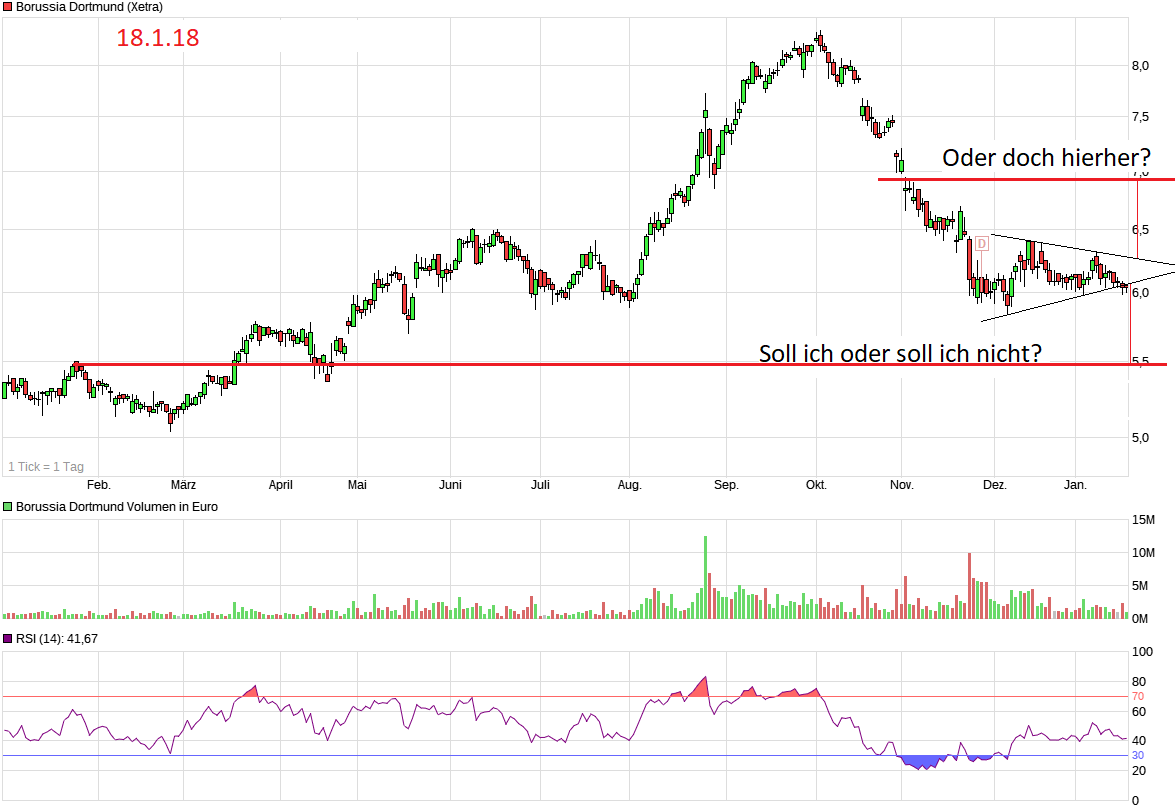The width and height of the screenshot is (1175, 812).
Task: Click the Juli month label on the time axis
Action: 540,485
